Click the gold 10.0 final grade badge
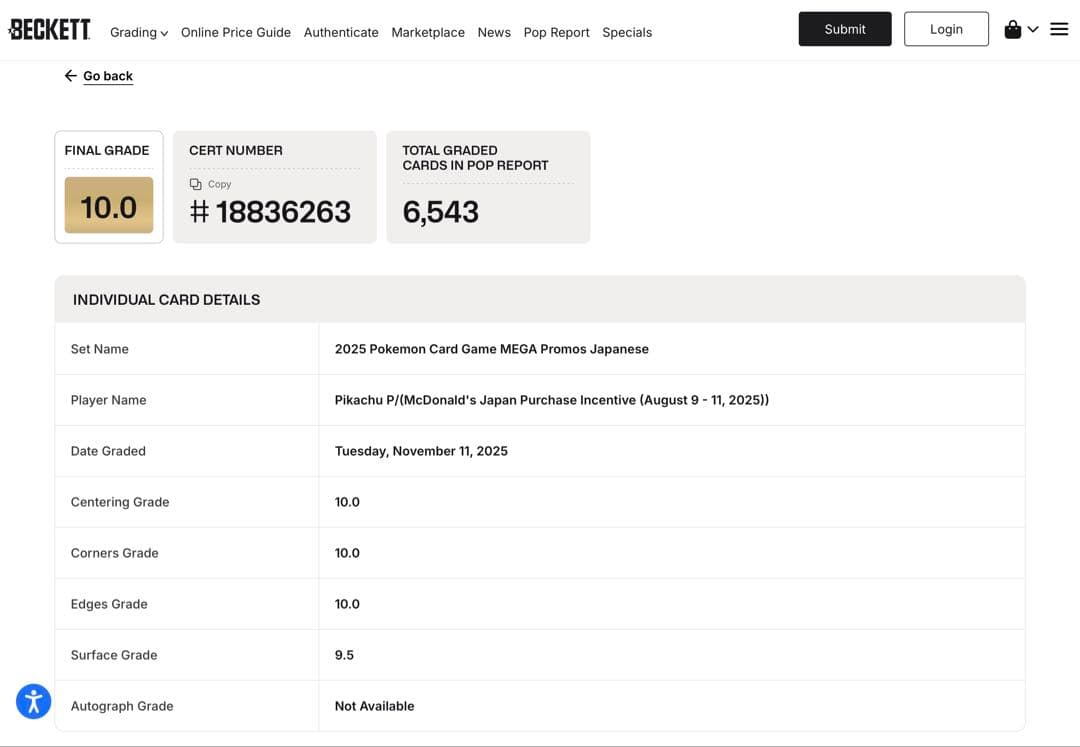This screenshot has width=1080, height=747. [109, 206]
